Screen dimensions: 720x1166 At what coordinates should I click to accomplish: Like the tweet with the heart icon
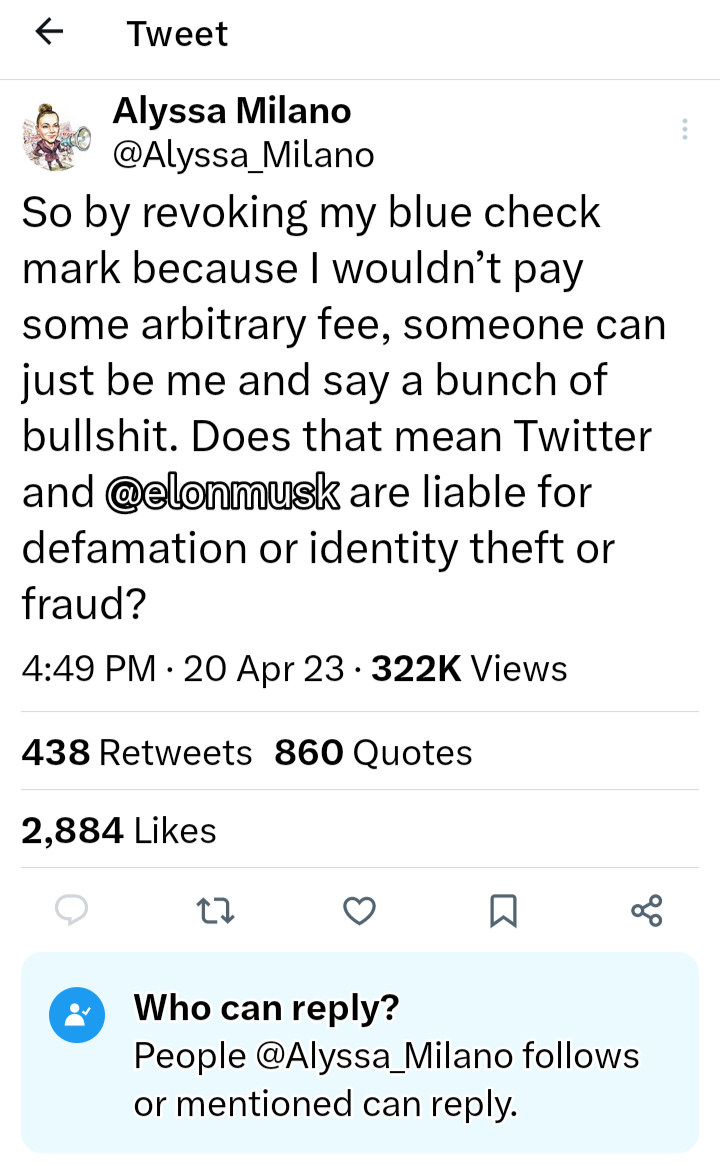coord(359,910)
